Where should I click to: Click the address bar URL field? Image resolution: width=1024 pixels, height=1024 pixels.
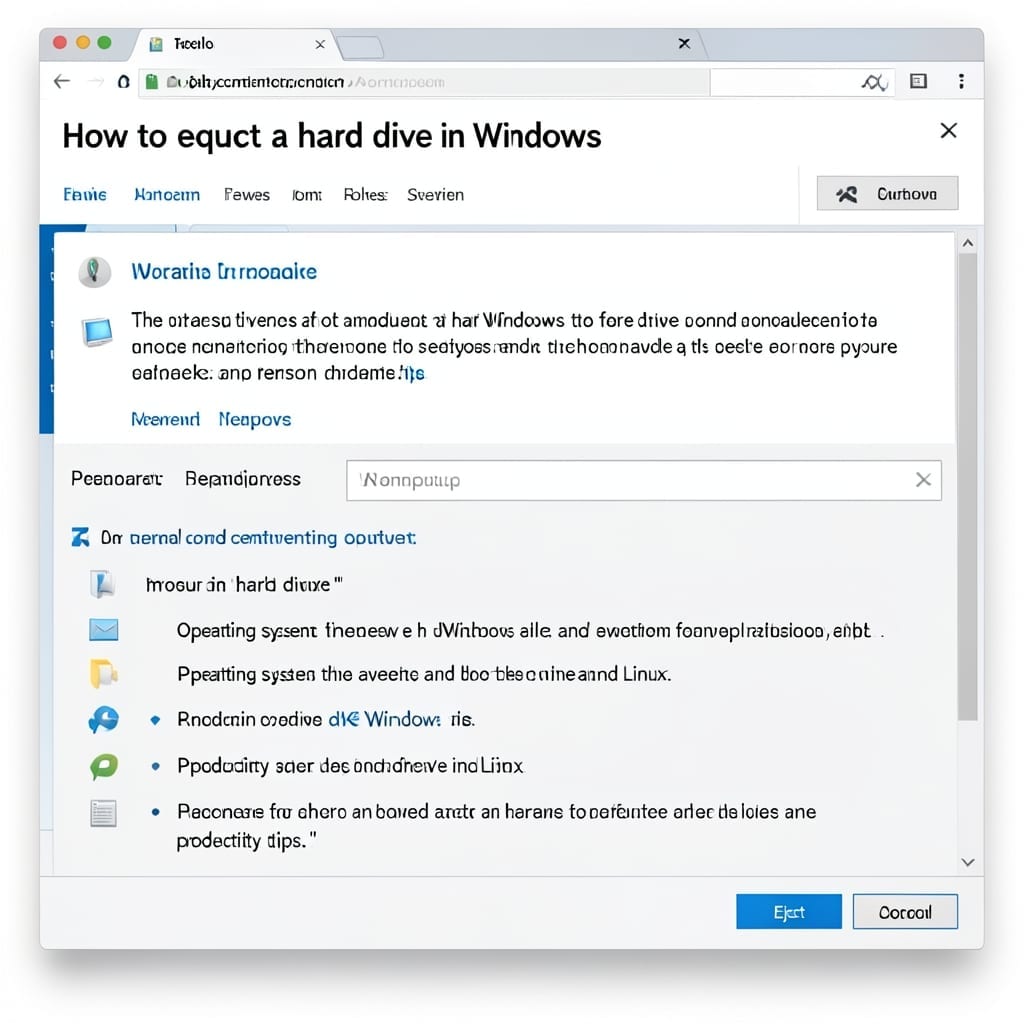[424, 82]
